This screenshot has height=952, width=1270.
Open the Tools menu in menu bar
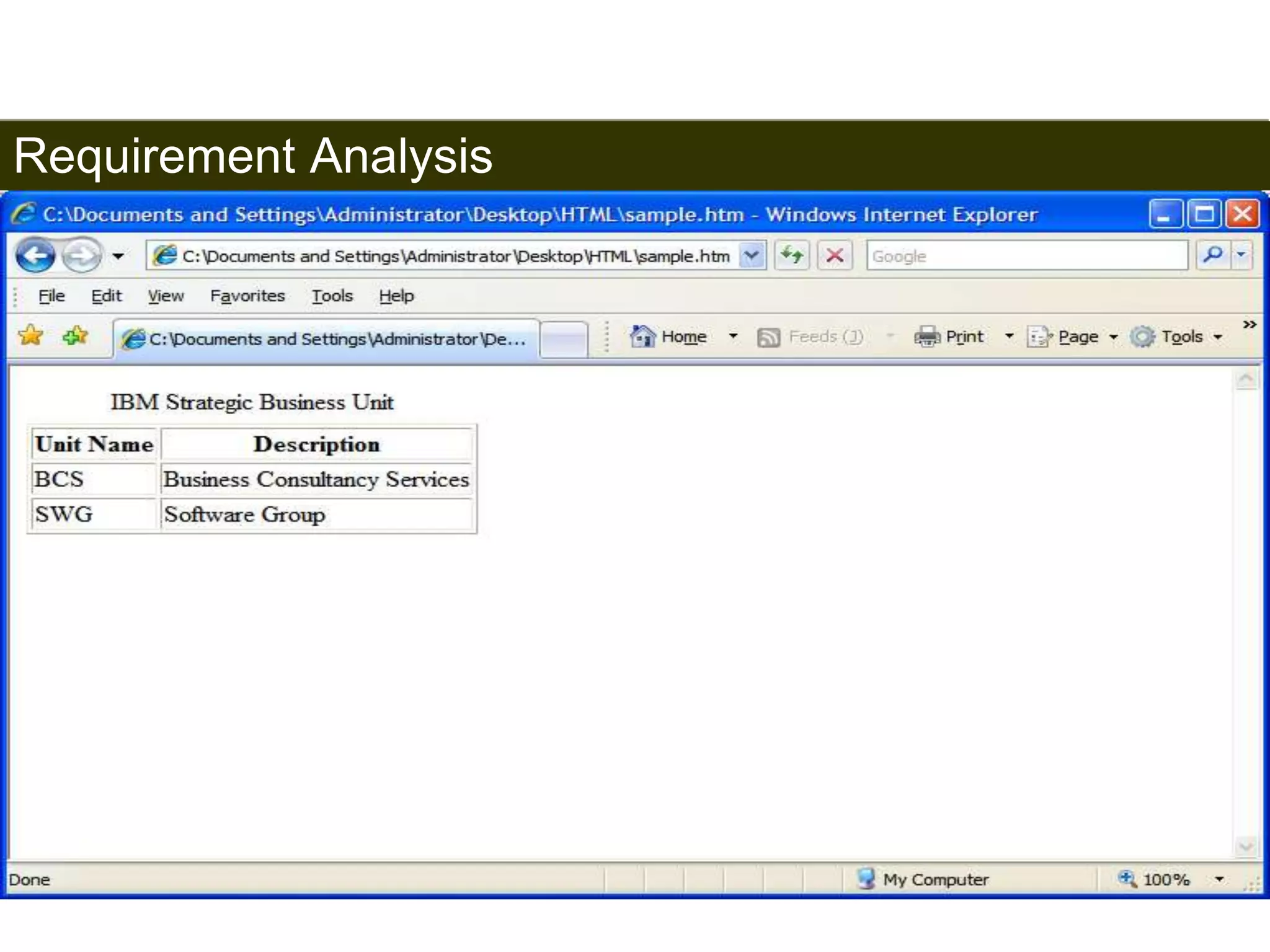(x=332, y=296)
